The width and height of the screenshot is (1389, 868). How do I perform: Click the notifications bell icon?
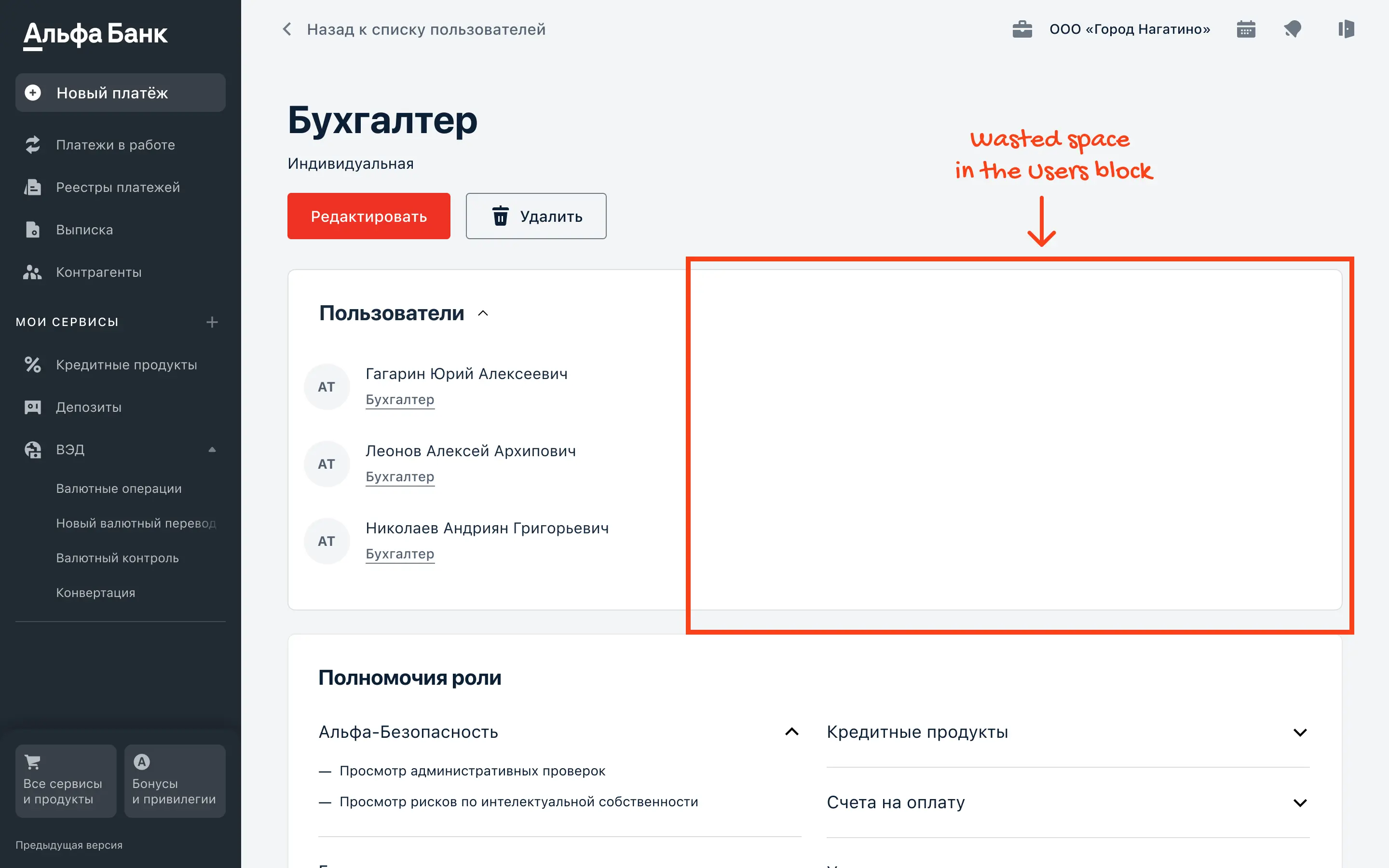pyautogui.click(x=1293, y=29)
